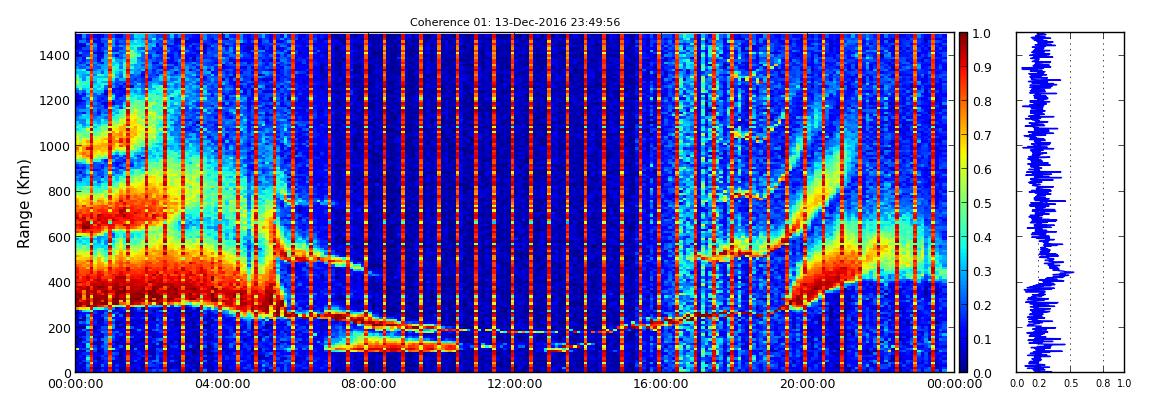
Task: Click the 800 tick label on the range axis
Action: tap(59, 192)
